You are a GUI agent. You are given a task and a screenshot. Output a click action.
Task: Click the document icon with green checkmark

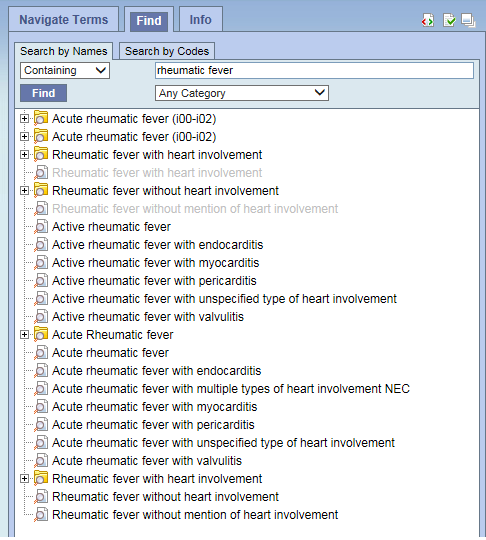tap(449, 21)
